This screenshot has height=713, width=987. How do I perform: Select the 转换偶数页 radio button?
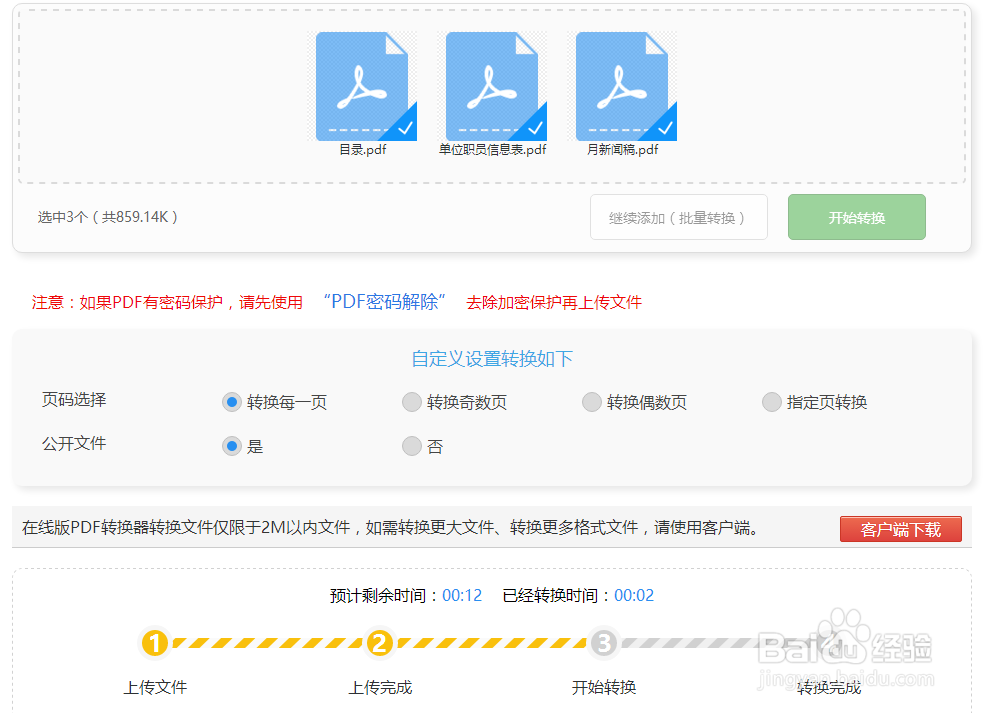[591, 401]
